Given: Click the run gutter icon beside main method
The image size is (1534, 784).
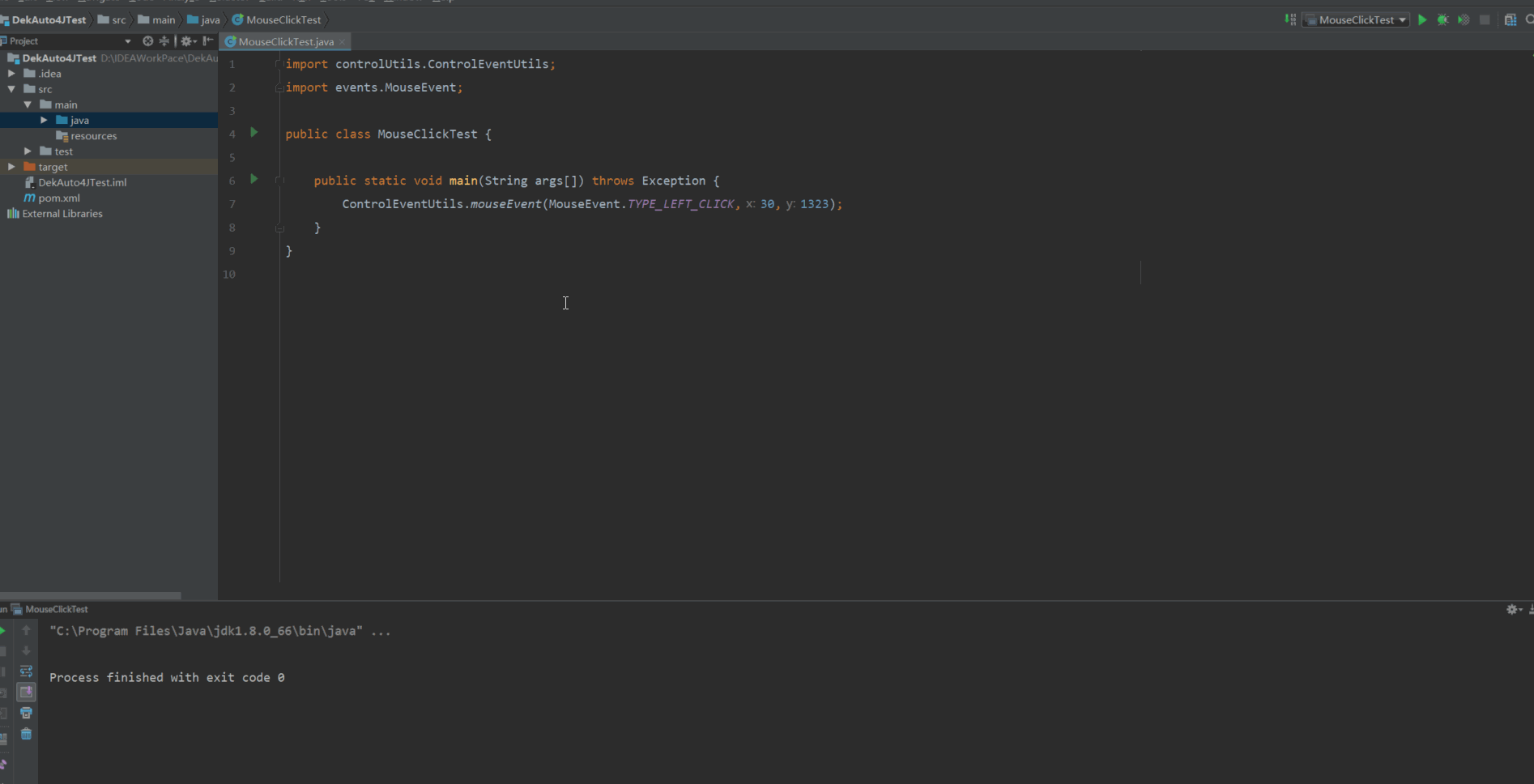Looking at the screenshot, I should click(254, 179).
